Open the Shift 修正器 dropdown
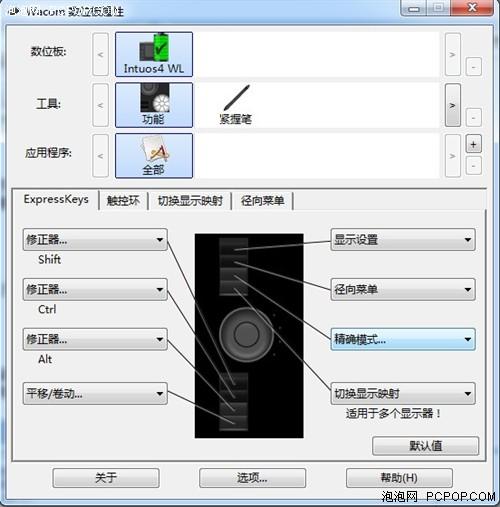The height and width of the screenshot is (507, 500). tap(95, 239)
